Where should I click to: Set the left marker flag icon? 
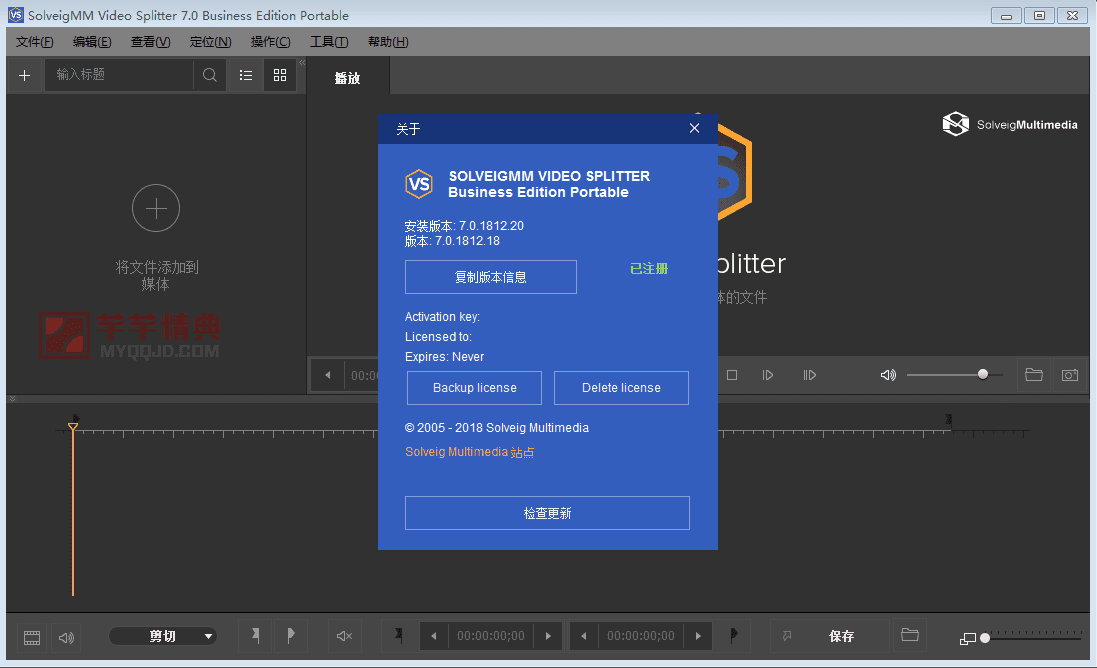pos(255,636)
